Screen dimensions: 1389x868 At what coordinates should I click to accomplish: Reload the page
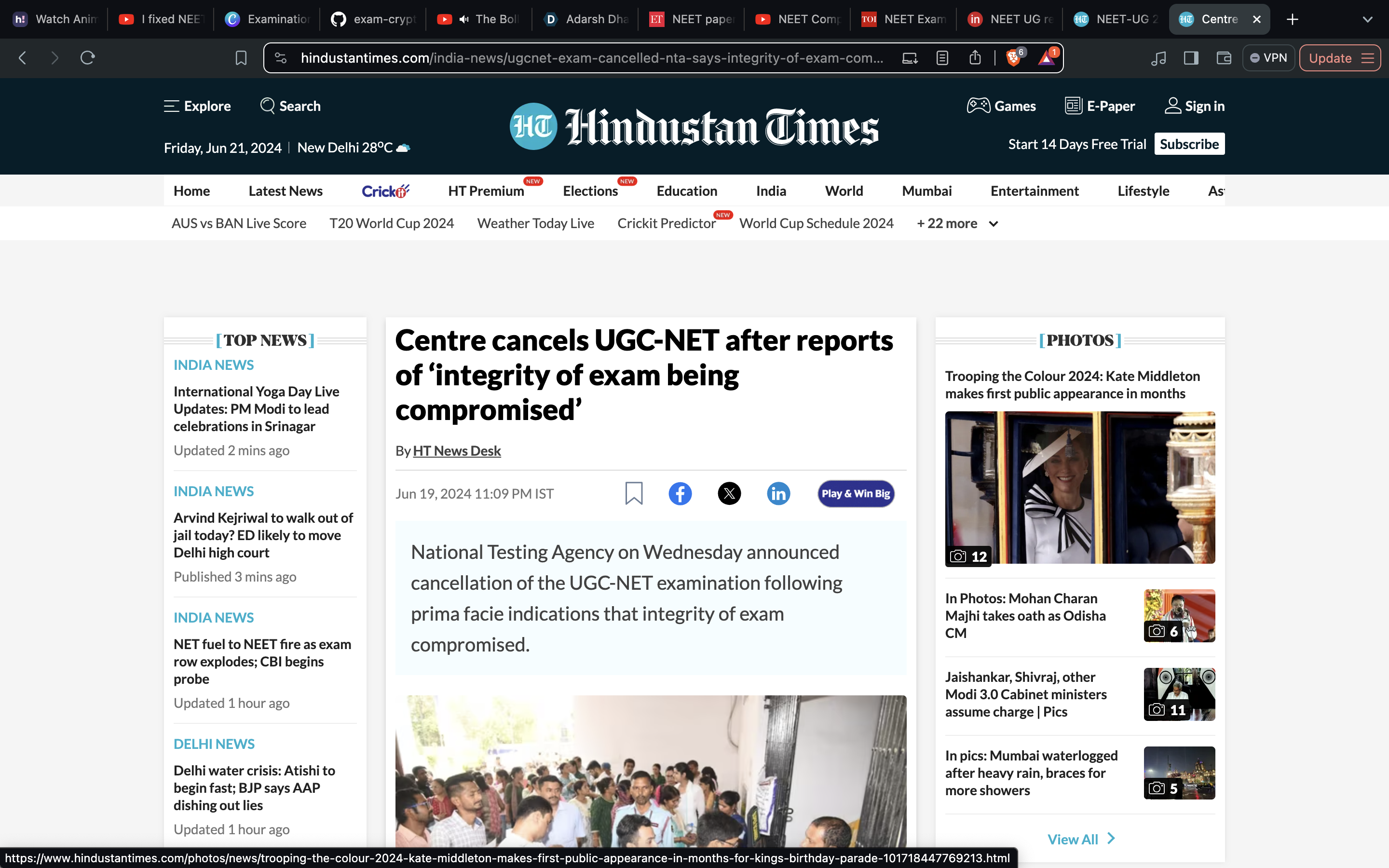87,58
